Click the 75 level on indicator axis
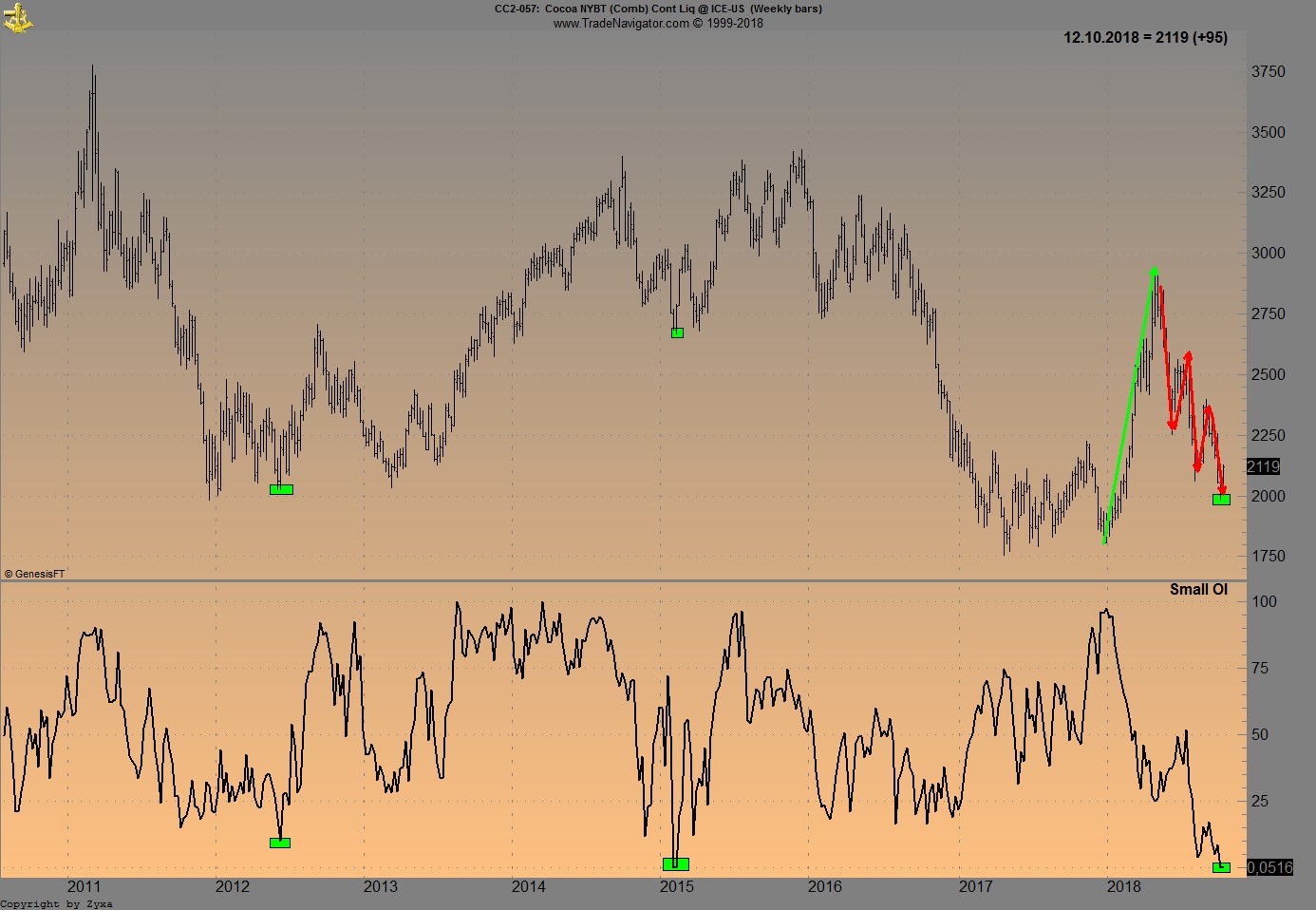This screenshot has height=910, width=1316. pos(1260,668)
